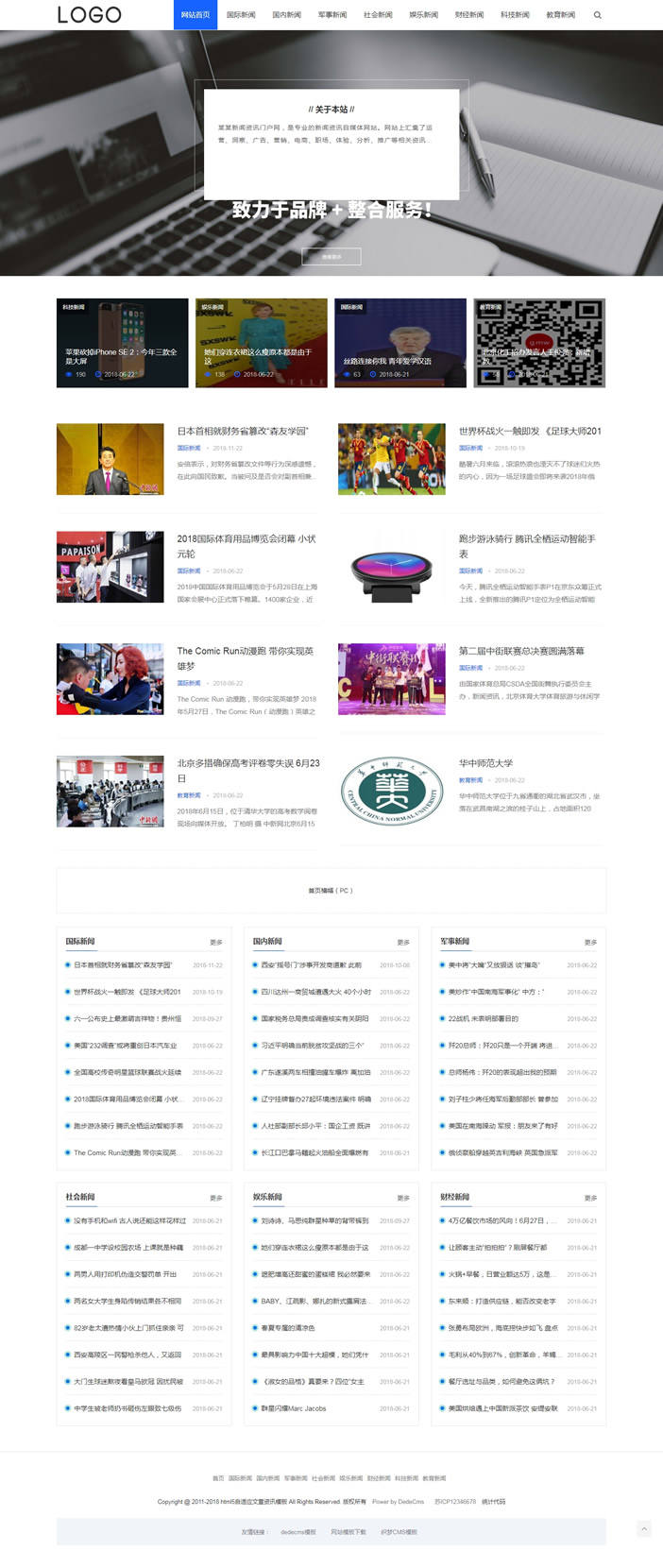Screen dimensions: 663x1568
Task: Click the search magnifier icon in header
Action: tap(597, 15)
